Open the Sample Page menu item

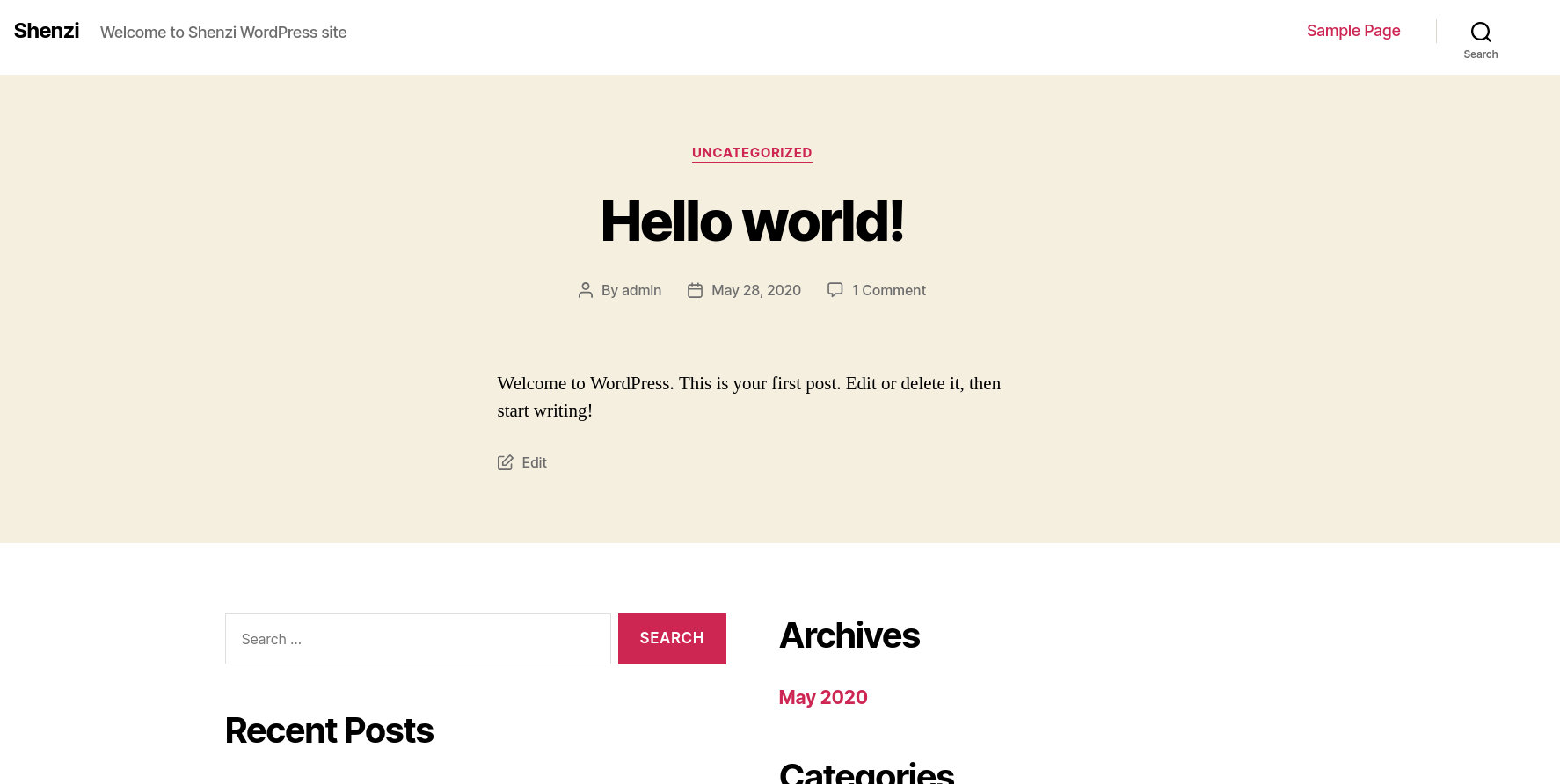coord(1353,31)
